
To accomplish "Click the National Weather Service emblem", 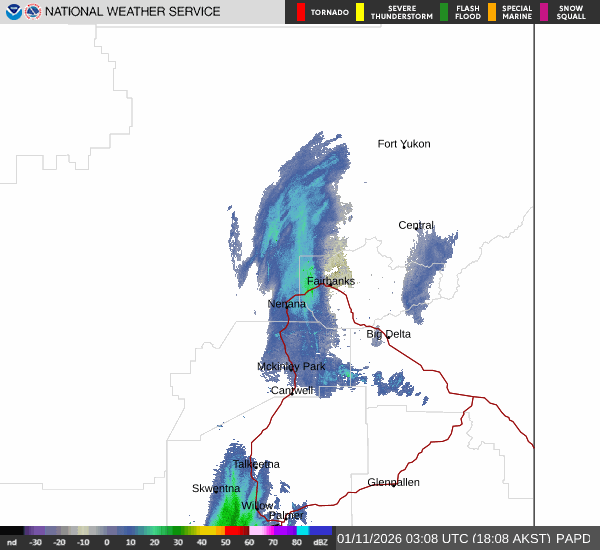I will pos(33,12).
